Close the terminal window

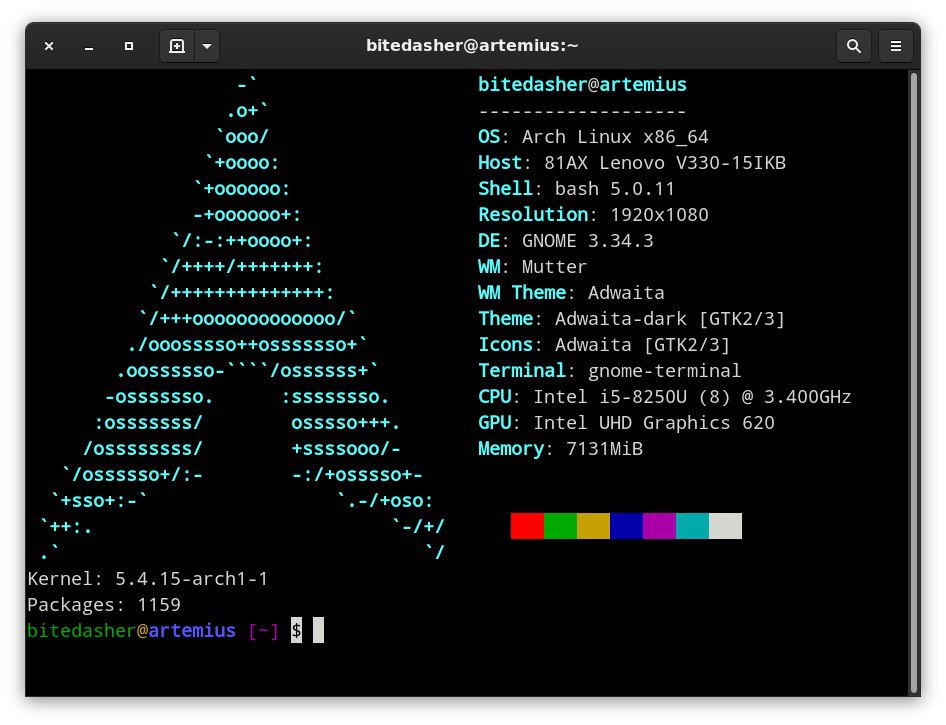[x=49, y=46]
